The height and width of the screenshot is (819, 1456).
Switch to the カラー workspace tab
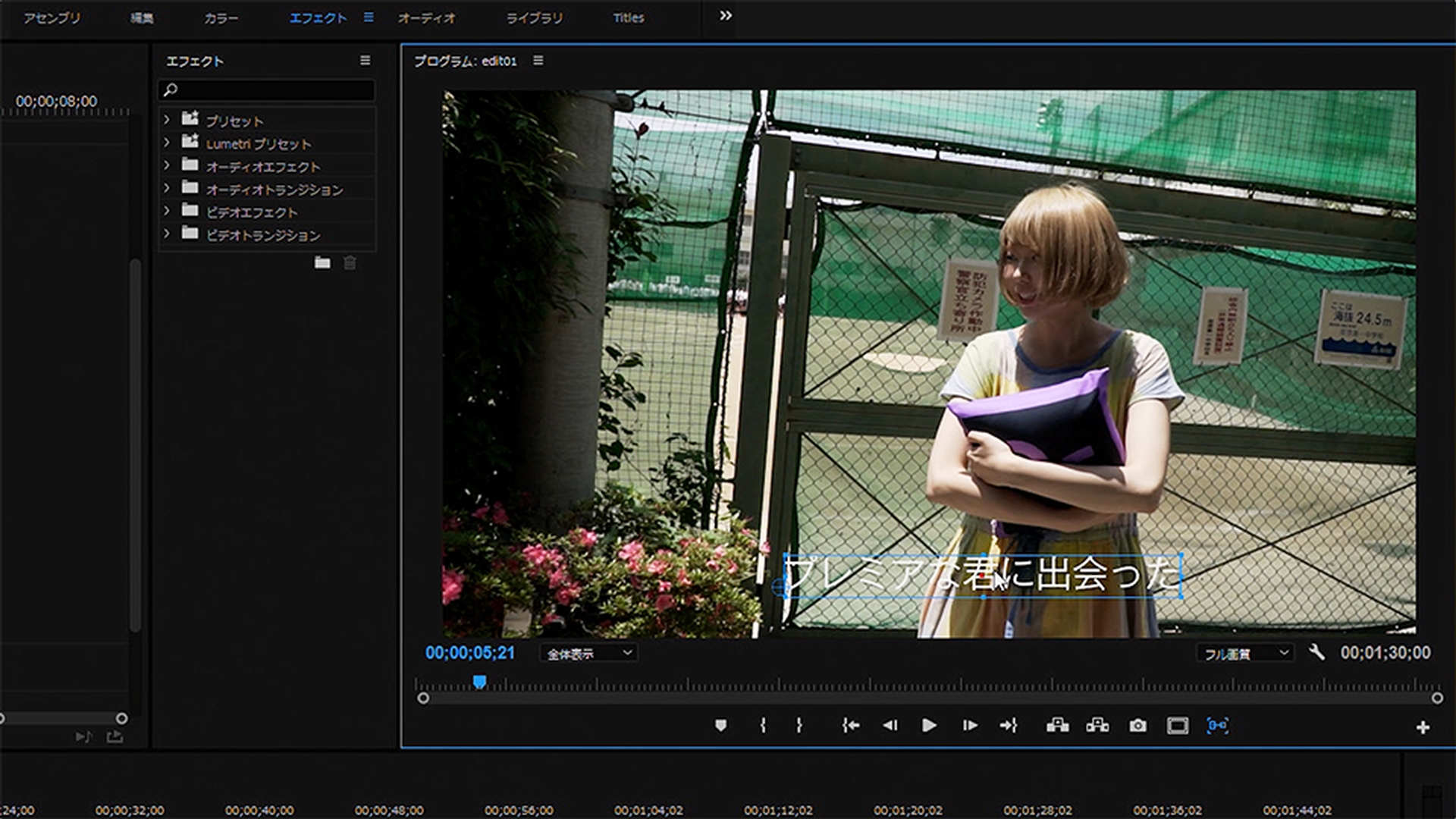[221, 18]
